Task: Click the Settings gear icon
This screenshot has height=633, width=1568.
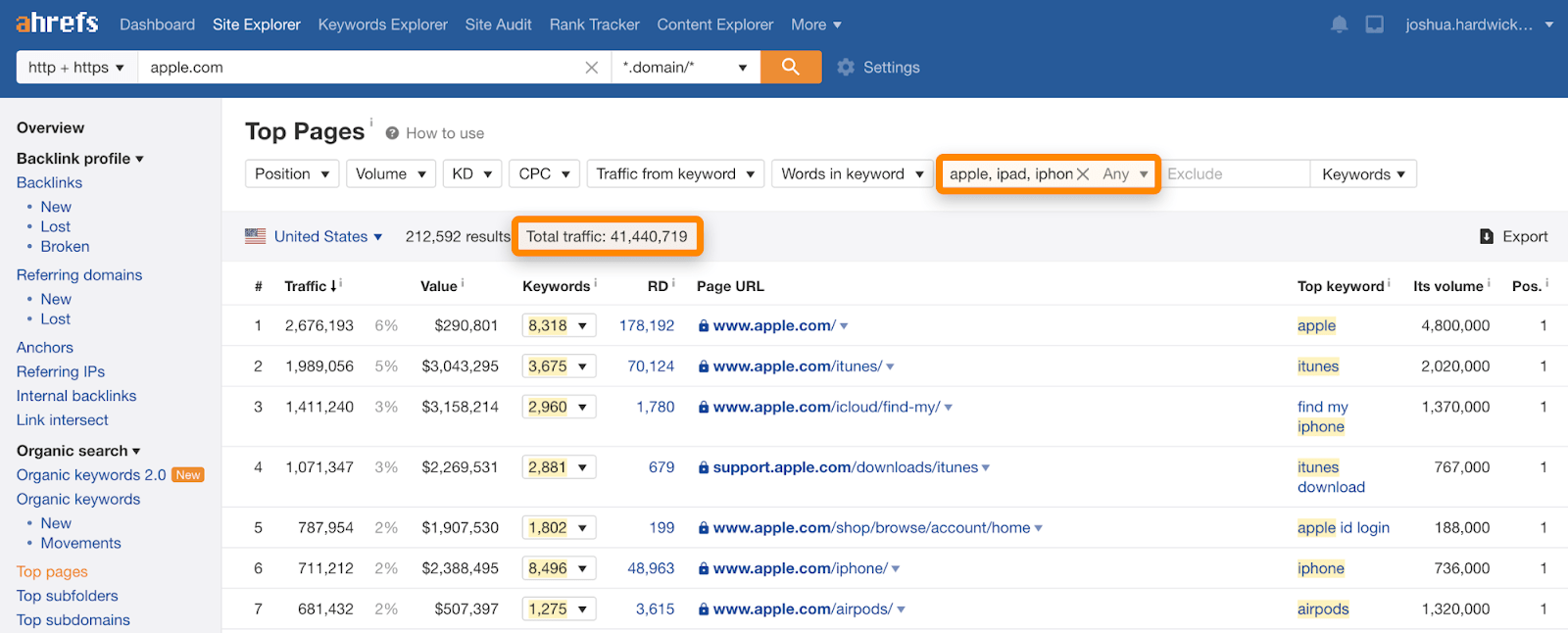Action: 846,68
